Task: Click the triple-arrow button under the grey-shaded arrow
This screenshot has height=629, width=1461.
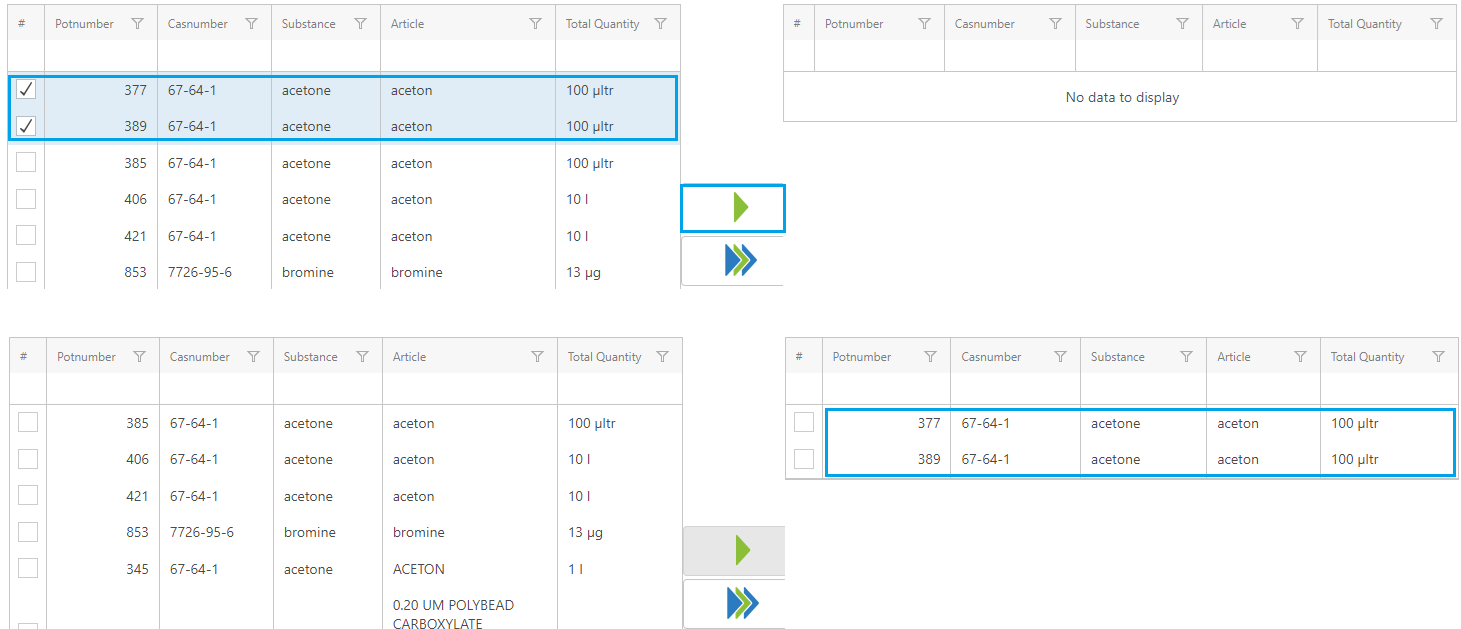Action: click(x=741, y=603)
